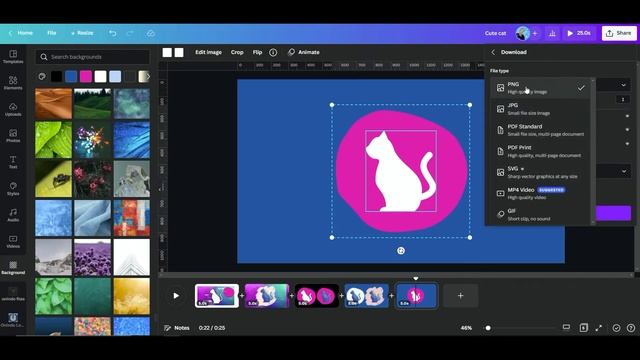Choose PDF Standard file type
Screen dimensions: 640x360
(x=540, y=130)
